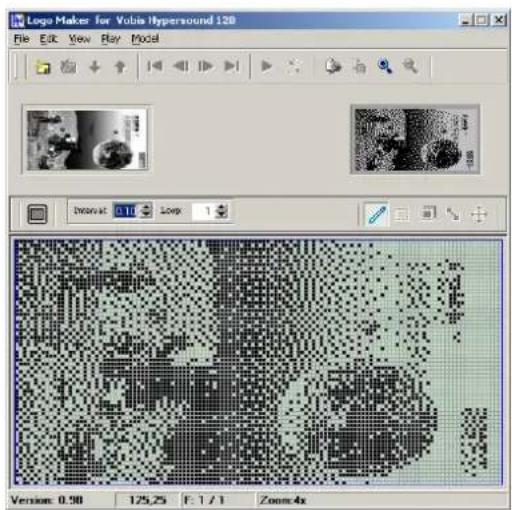Click the Loop count field
Screen dimensions: 512x510
pos(203,211)
